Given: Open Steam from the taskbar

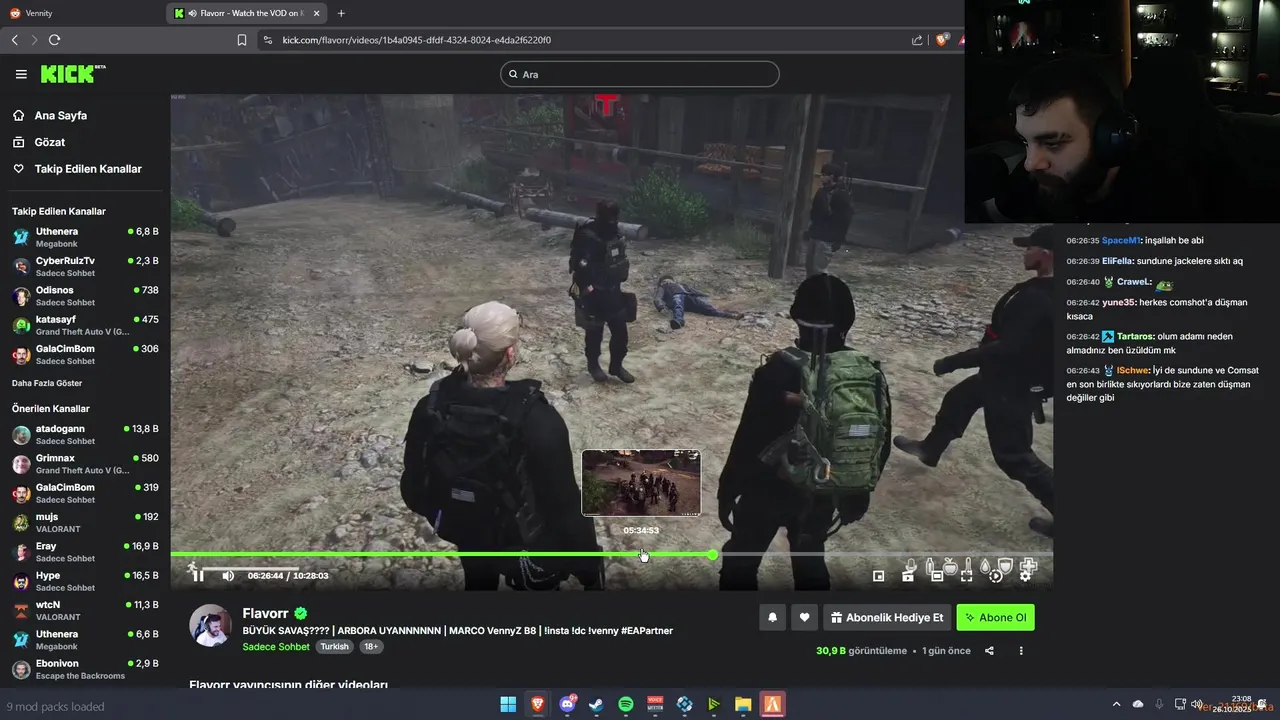Looking at the screenshot, I should (597, 704).
